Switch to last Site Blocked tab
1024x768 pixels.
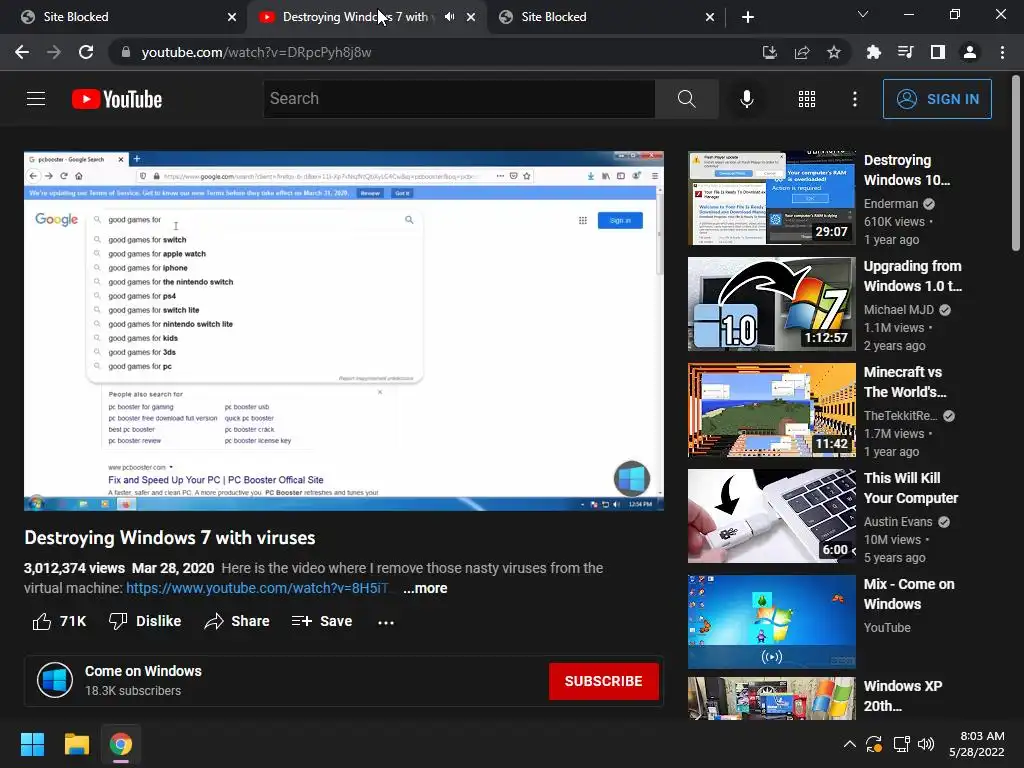pyautogui.click(x=605, y=17)
